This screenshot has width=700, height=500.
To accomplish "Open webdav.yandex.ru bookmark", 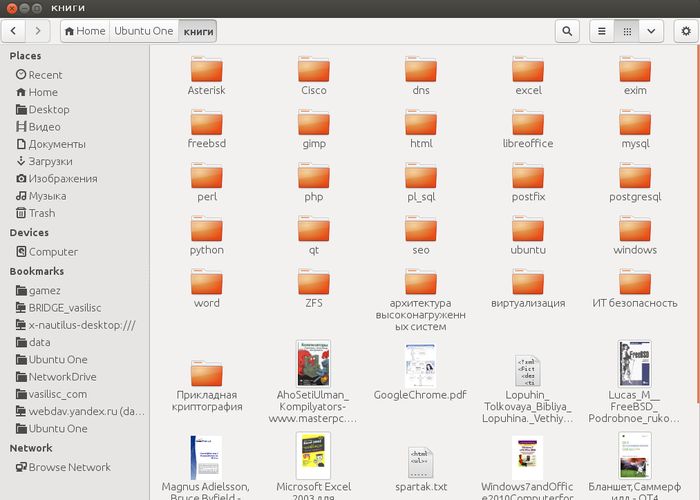I will coord(79,411).
